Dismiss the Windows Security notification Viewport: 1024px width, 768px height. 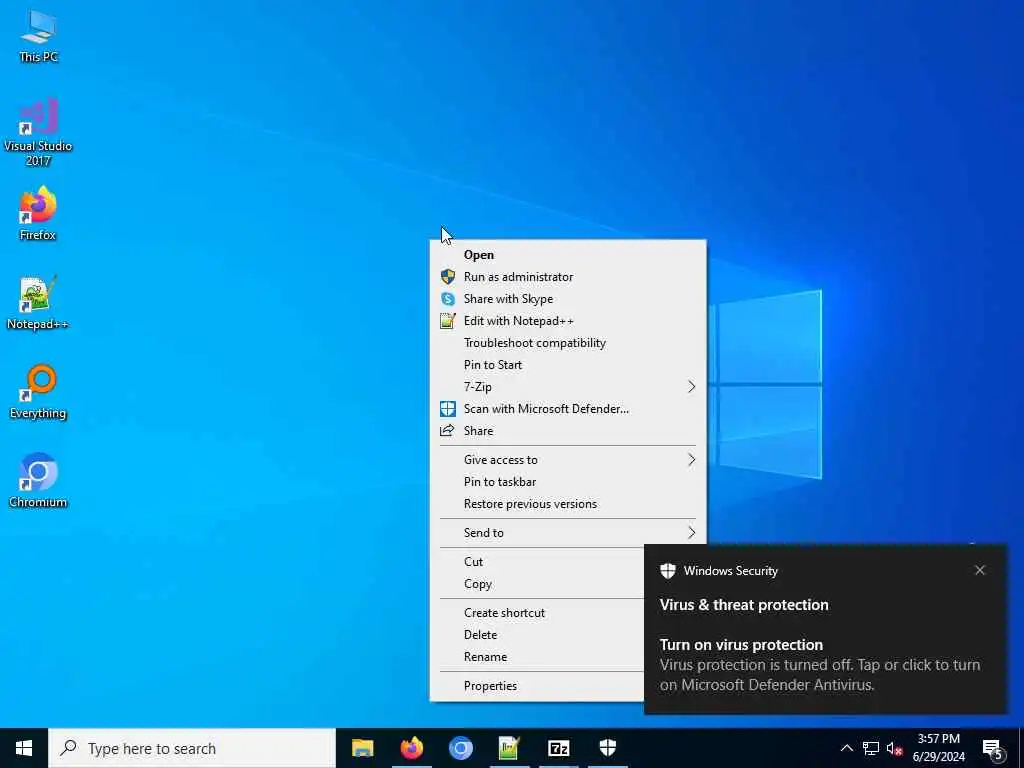pyautogui.click(x=980, y=570)
